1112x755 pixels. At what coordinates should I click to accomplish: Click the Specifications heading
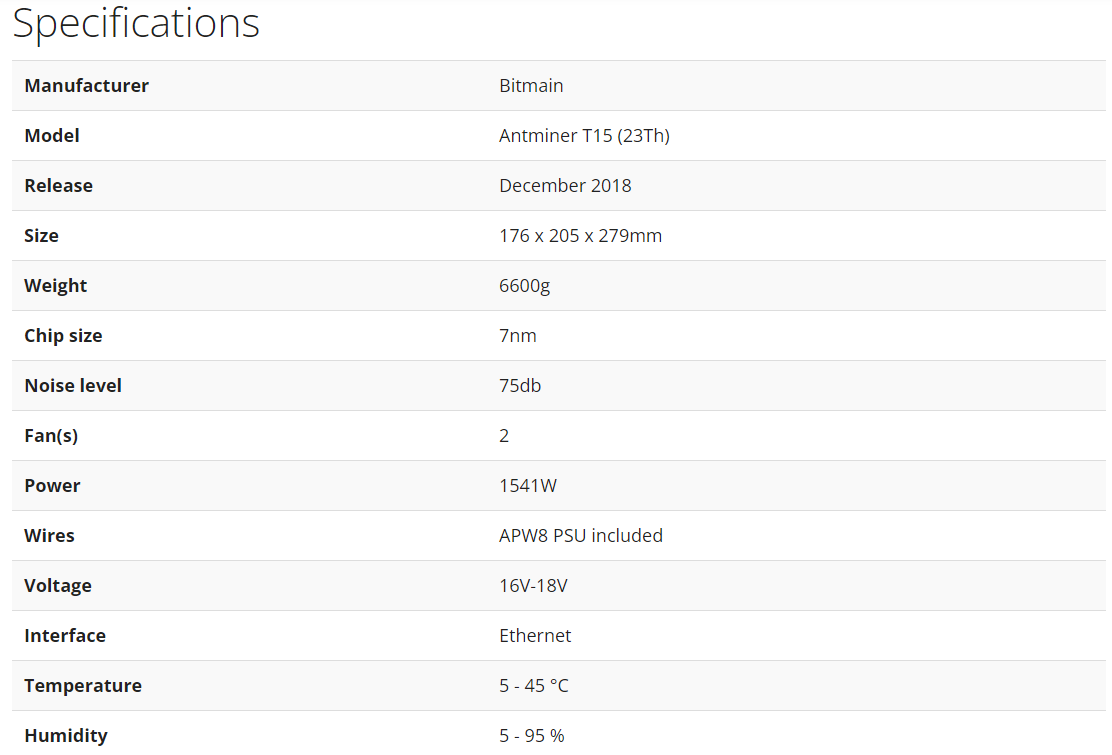[136, 22]
